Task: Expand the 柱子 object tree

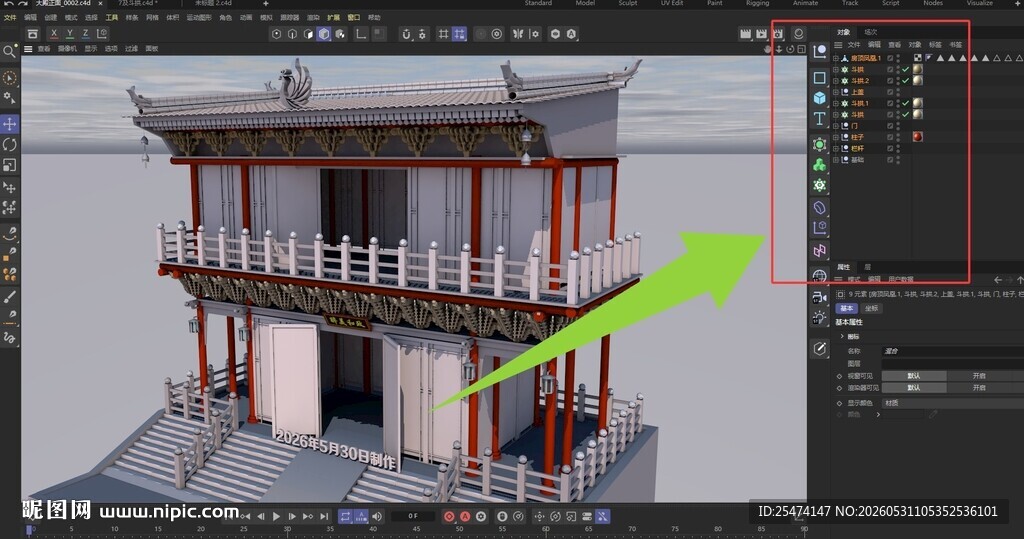Action: [836, 137]
